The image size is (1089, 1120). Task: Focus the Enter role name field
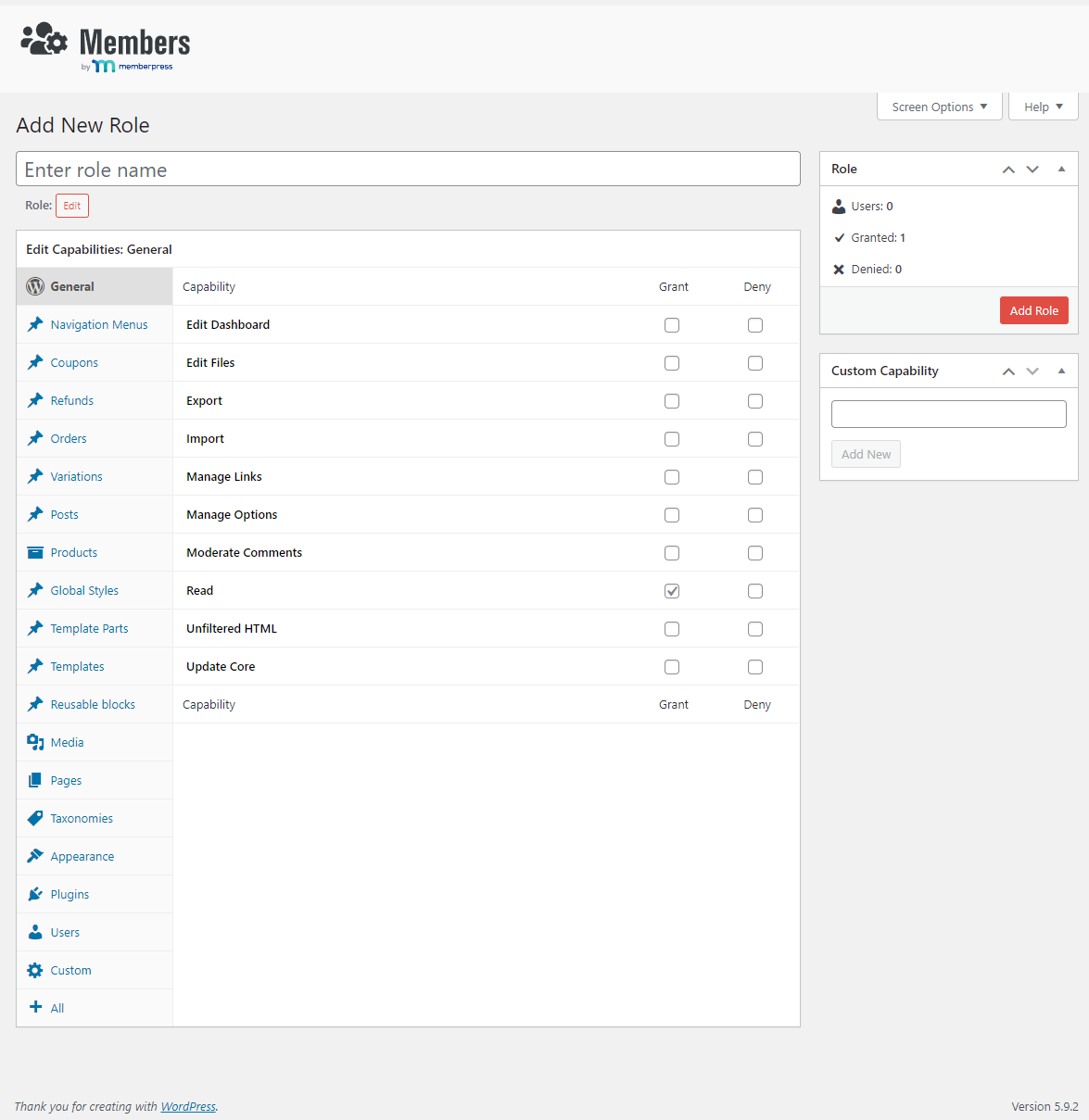pyautogui.click(x=408, y=169)
